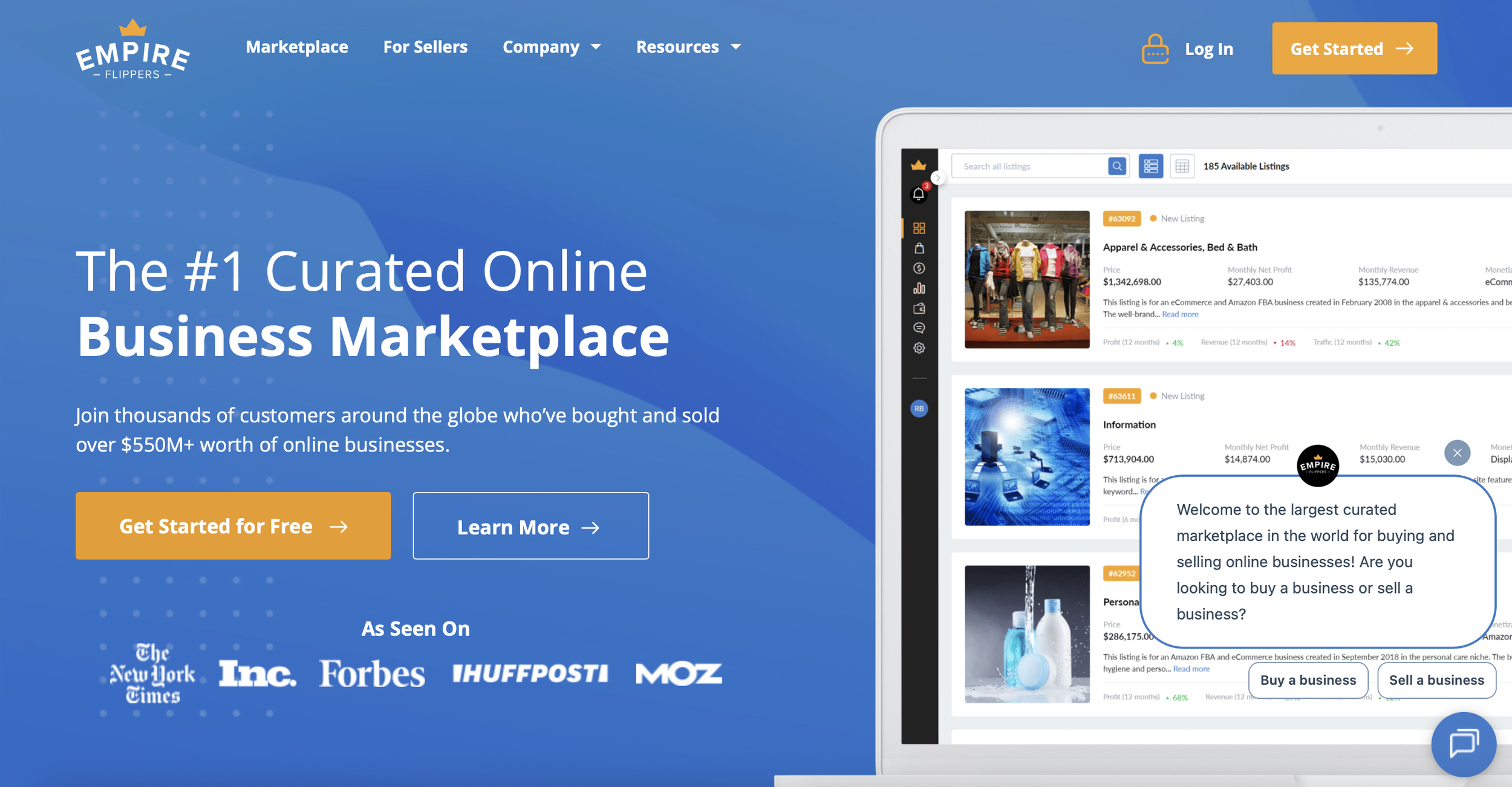
Task: Open the blue technology listing thumbnail
Action: click(1027, 457)
